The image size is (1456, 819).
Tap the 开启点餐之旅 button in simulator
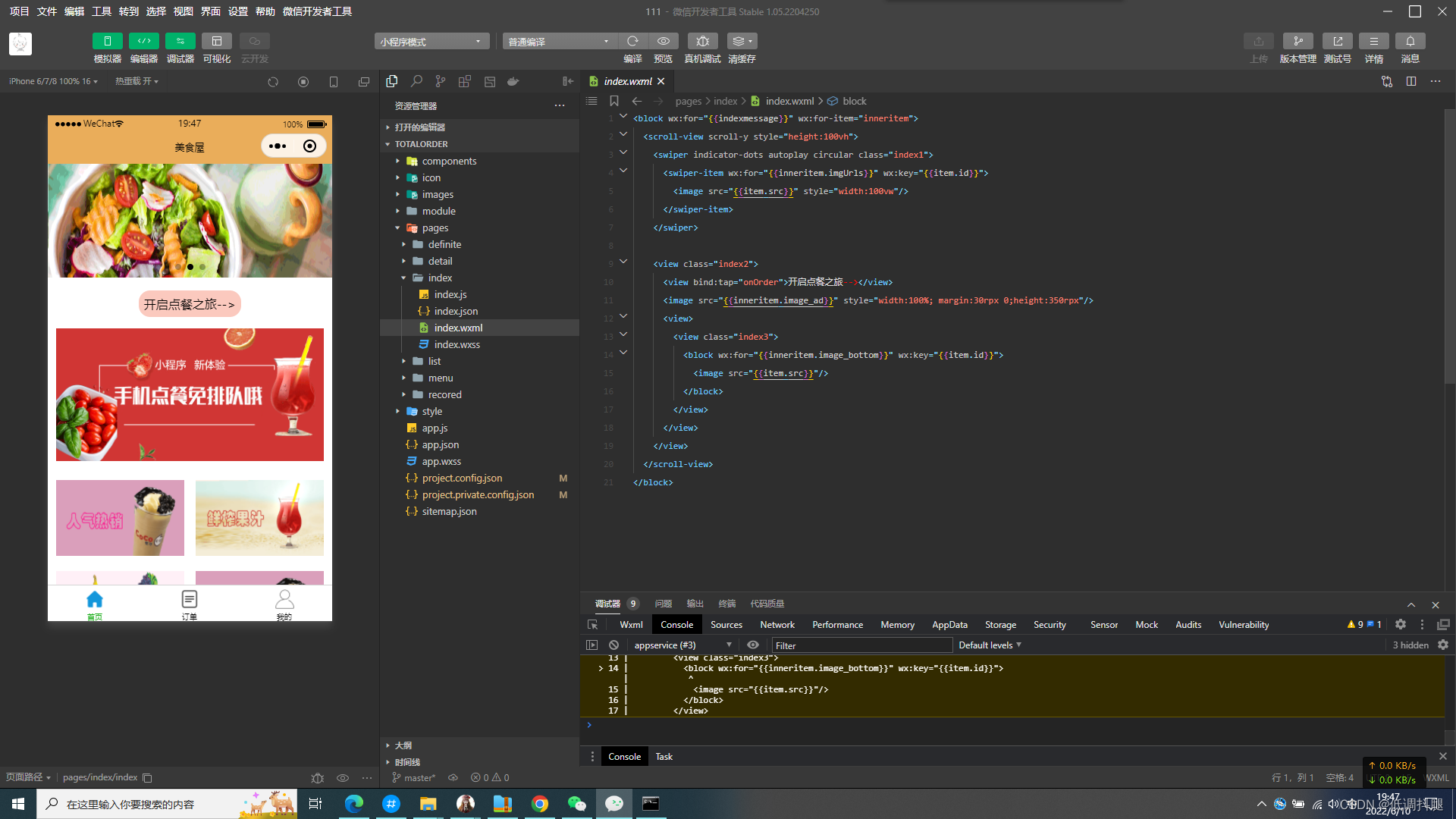pyautogui.click(x=190, y=304)
